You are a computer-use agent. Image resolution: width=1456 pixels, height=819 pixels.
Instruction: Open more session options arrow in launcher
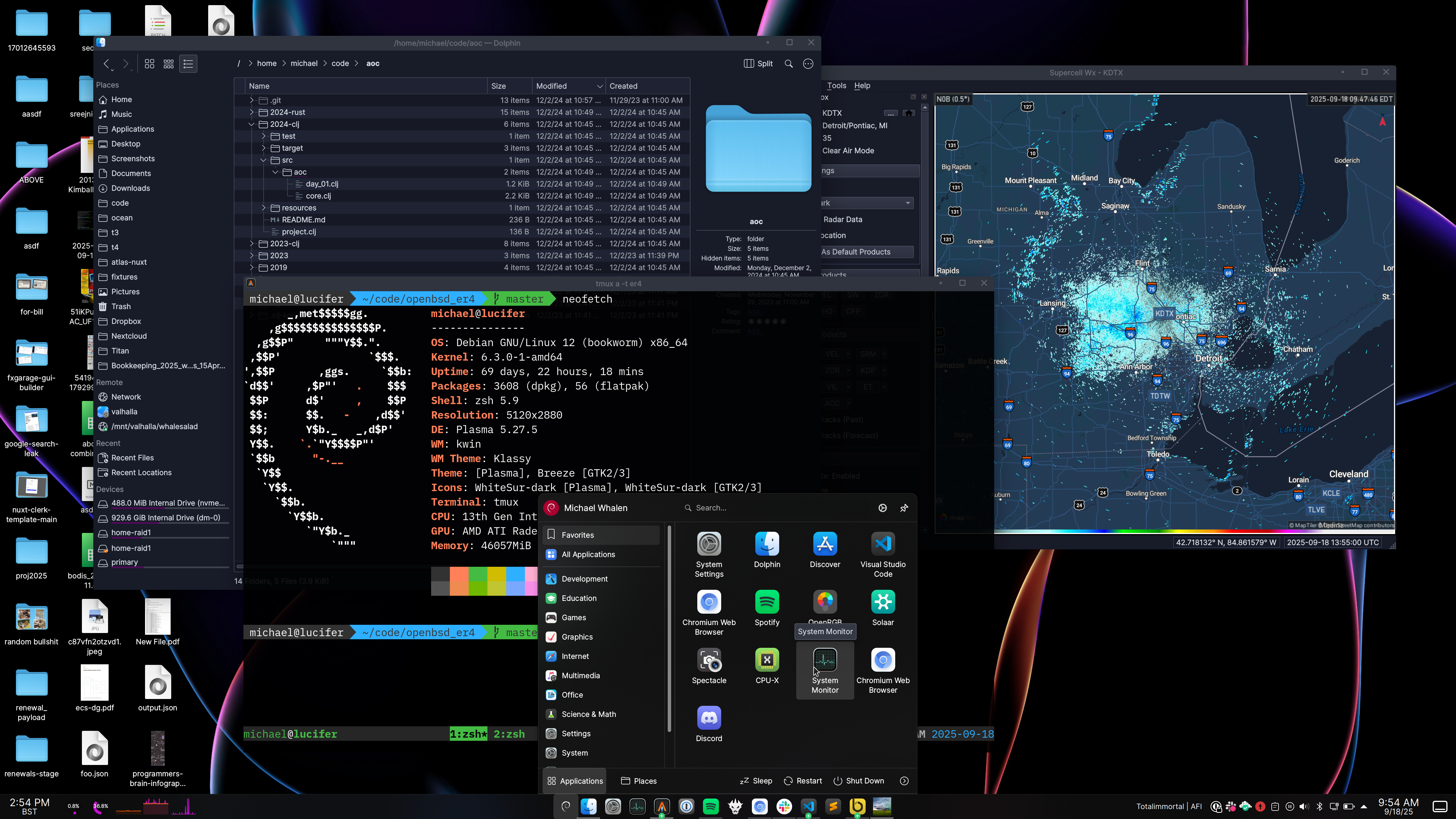coord(904,781)
